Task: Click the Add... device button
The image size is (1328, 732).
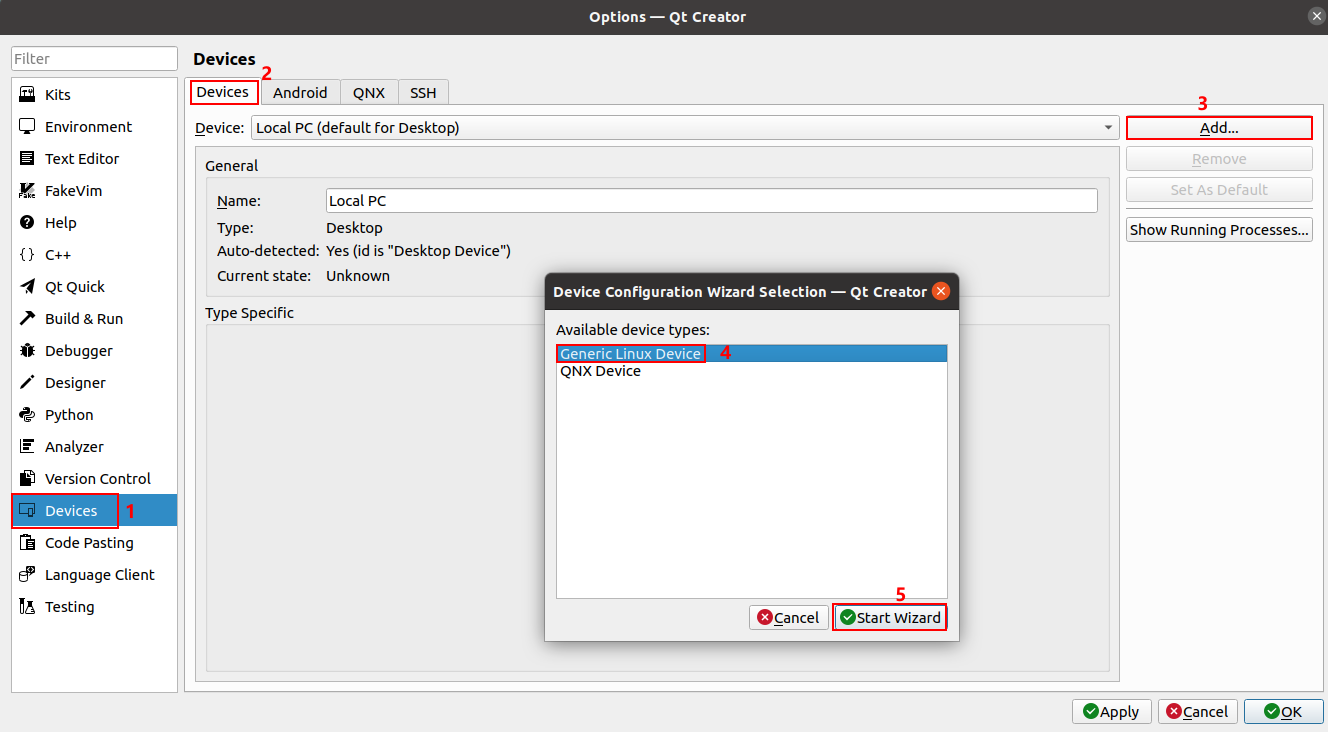Action: 1219,128
